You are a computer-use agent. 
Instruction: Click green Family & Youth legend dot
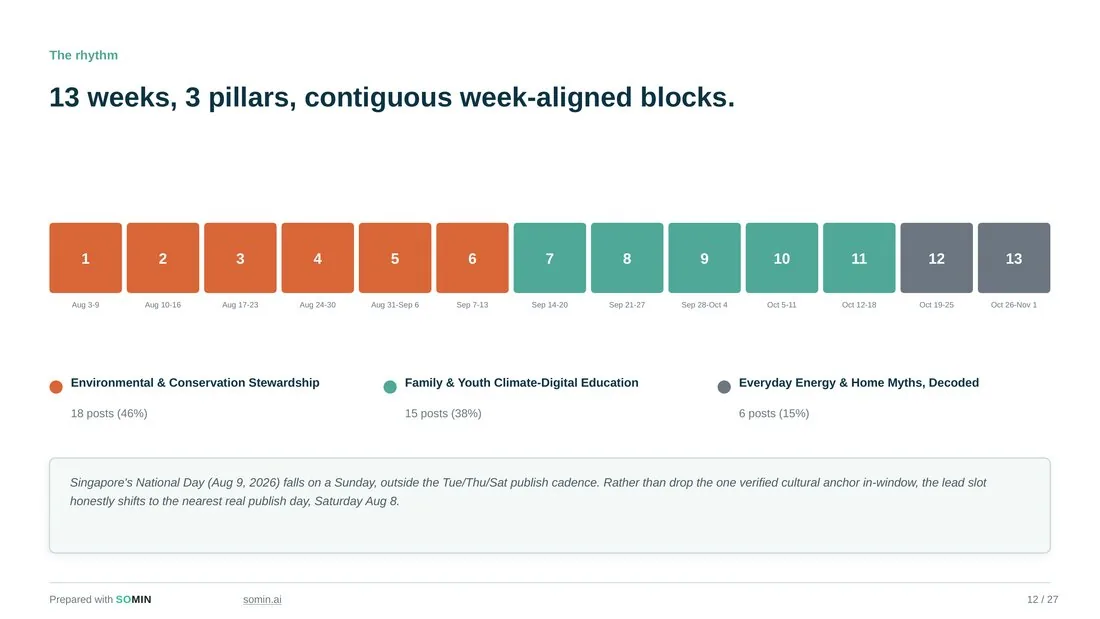tap(390, 387)
